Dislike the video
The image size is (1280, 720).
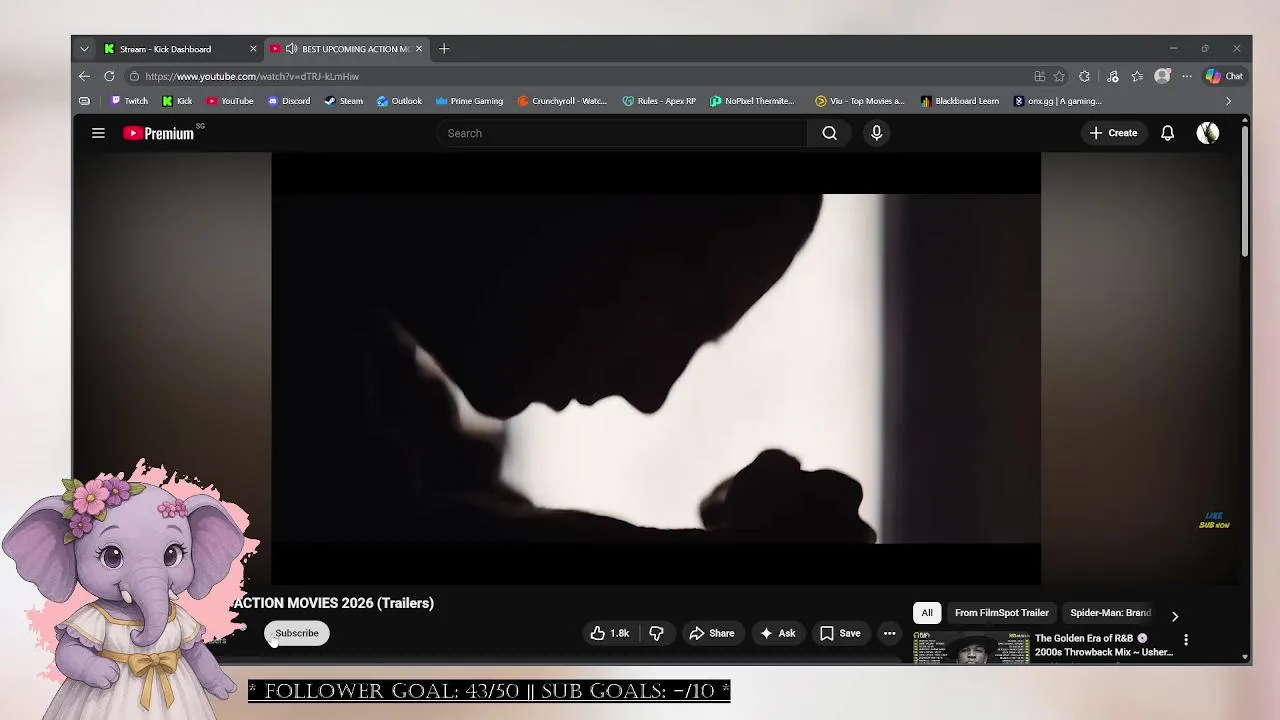pos(656,633)
